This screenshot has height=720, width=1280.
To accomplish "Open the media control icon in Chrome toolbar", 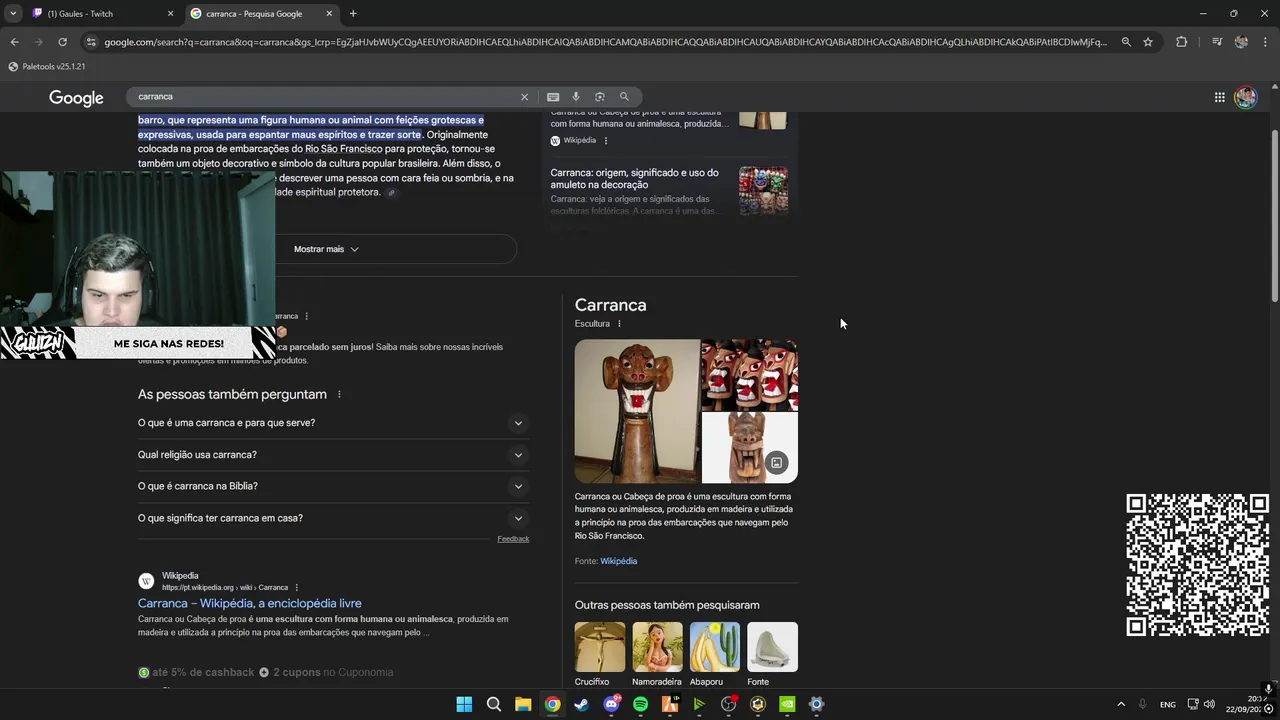I will tap(1216, 42).
